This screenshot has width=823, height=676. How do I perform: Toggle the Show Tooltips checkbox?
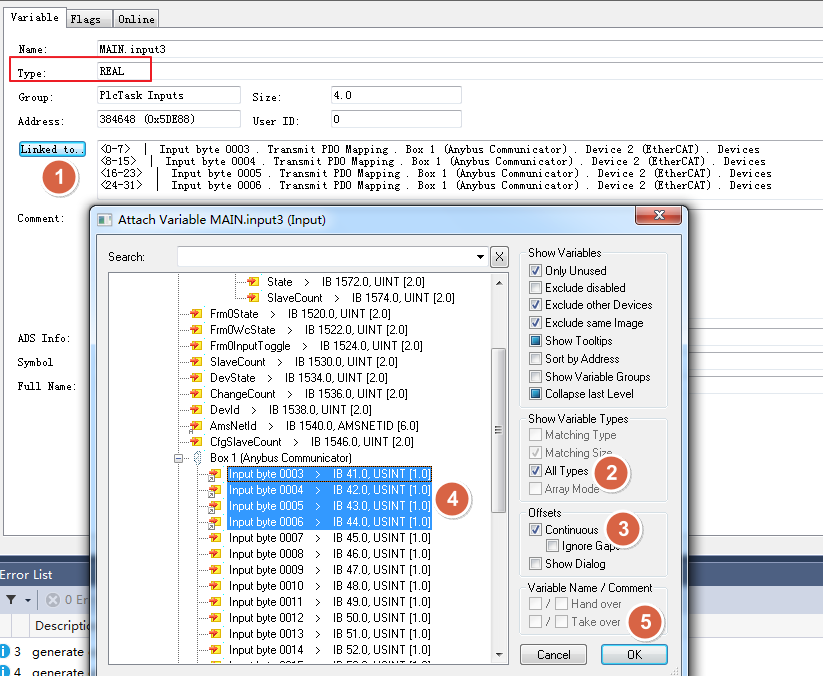[535, 341]
